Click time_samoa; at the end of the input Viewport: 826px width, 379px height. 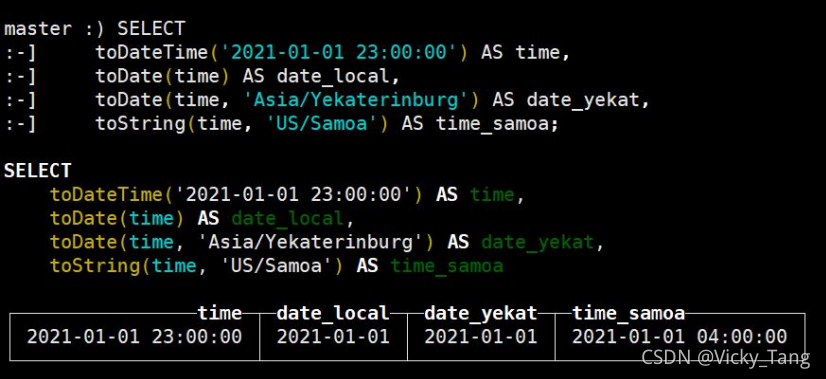497,124
